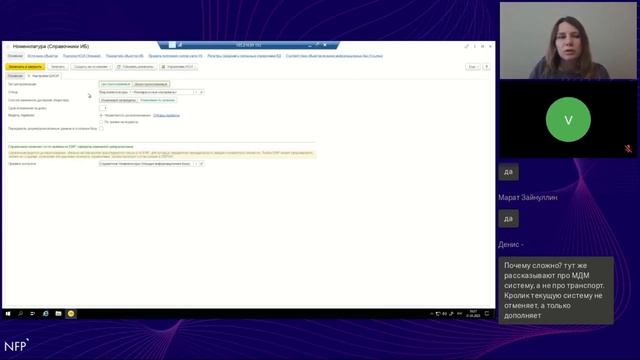Open the second link in the top navigation panel
640x360 pixels.
(42, 56)
